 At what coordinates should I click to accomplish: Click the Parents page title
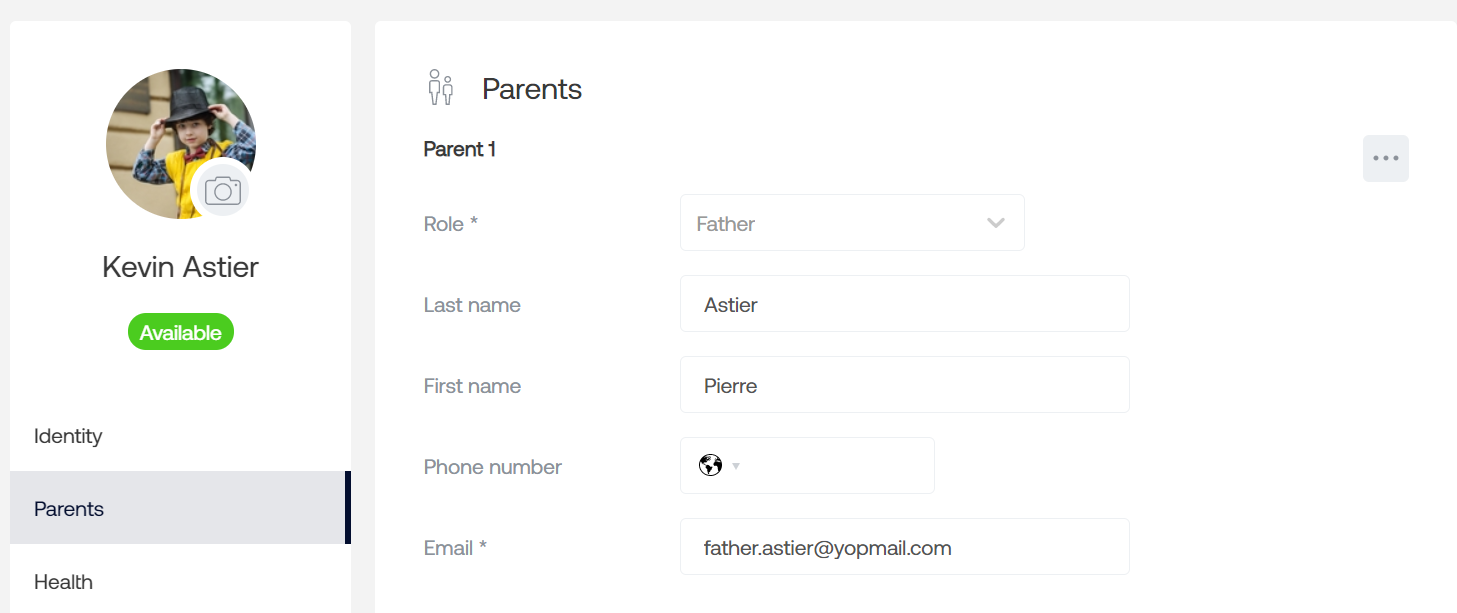pyautogui.click(x=532, y=89)
